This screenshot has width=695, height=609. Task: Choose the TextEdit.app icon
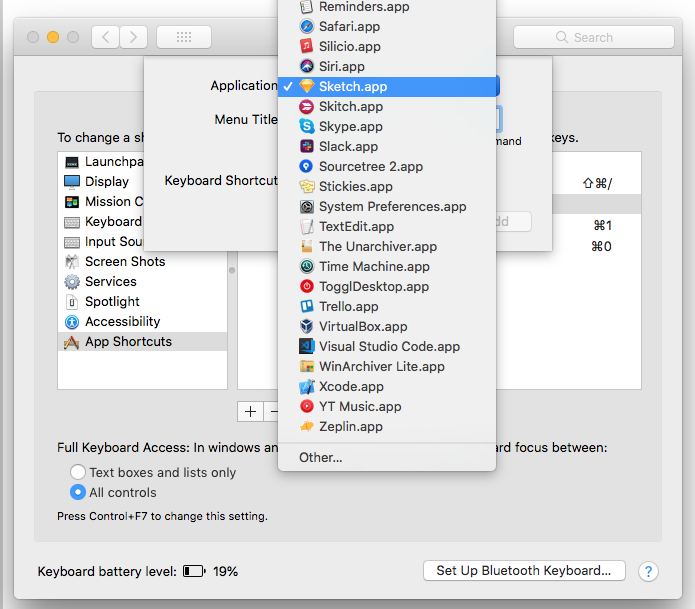(x=306, y=226)
